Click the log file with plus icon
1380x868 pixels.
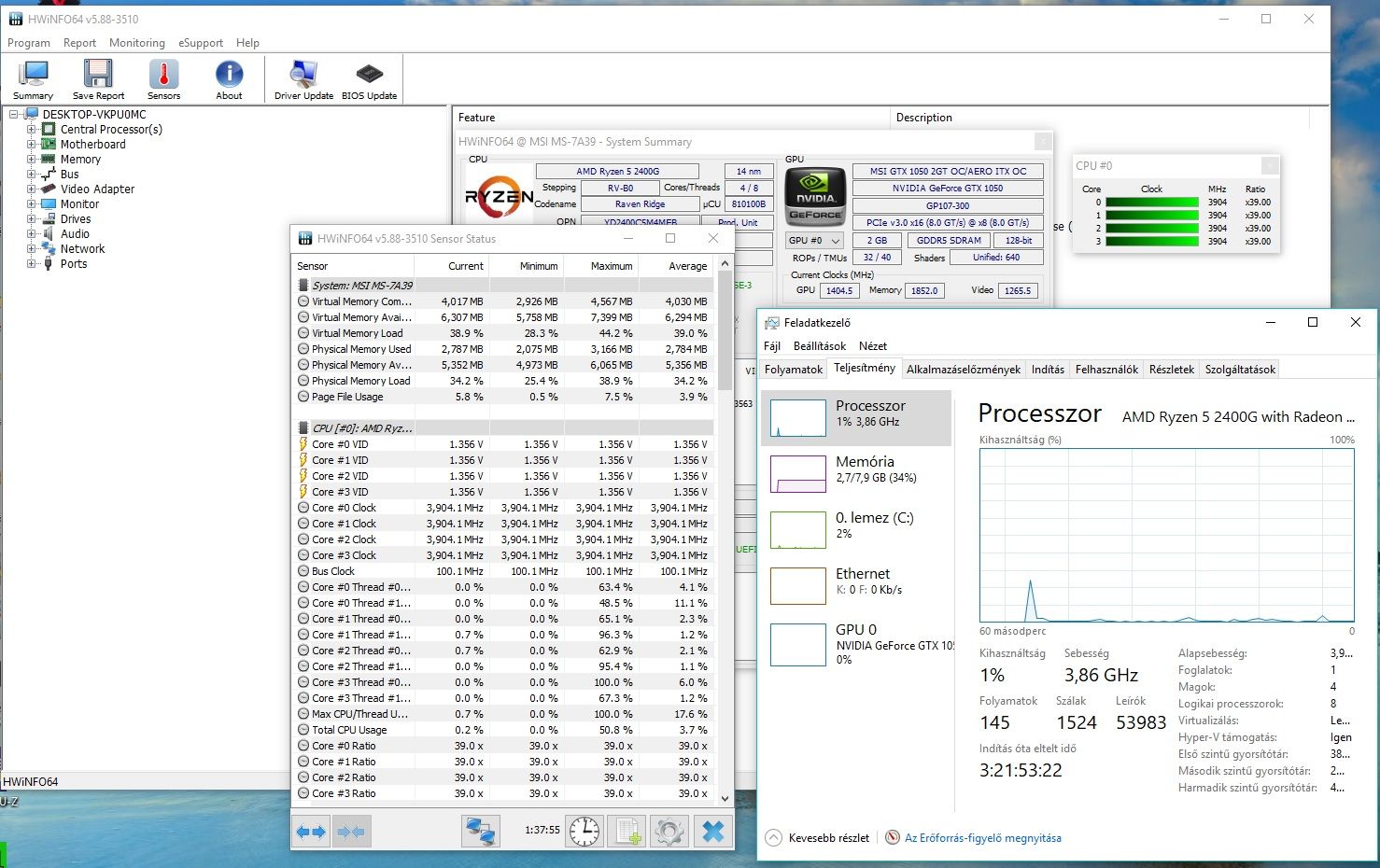pos(627,831)
